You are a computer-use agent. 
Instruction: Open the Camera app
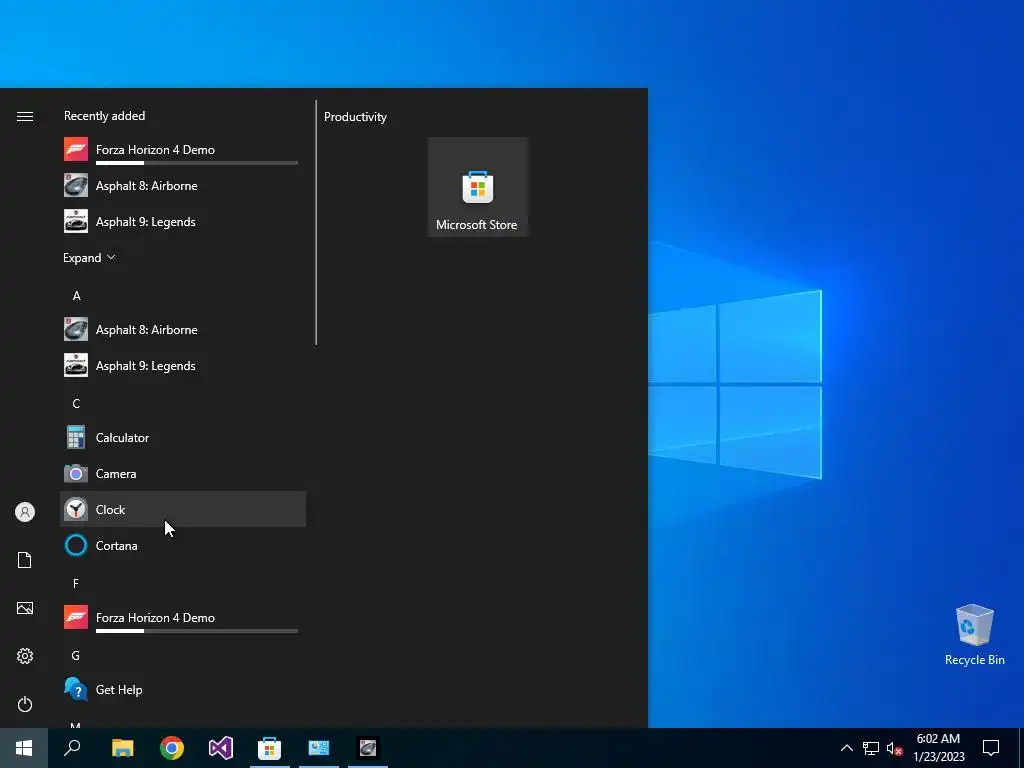point(183,473)
